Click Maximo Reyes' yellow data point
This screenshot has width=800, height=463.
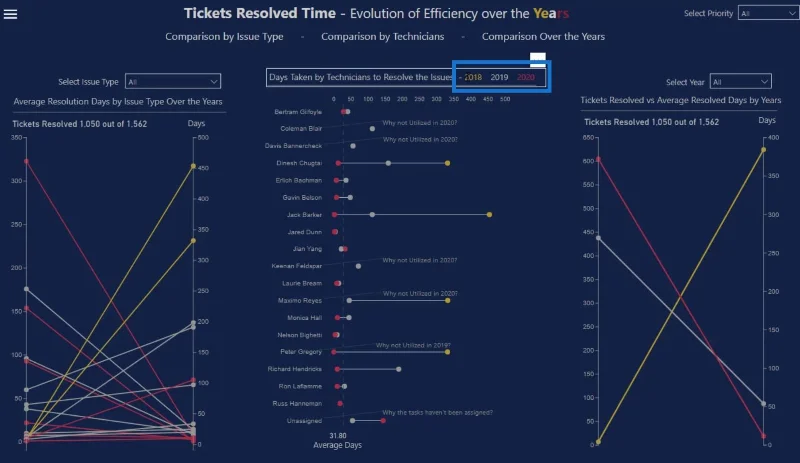coord(447,301)
